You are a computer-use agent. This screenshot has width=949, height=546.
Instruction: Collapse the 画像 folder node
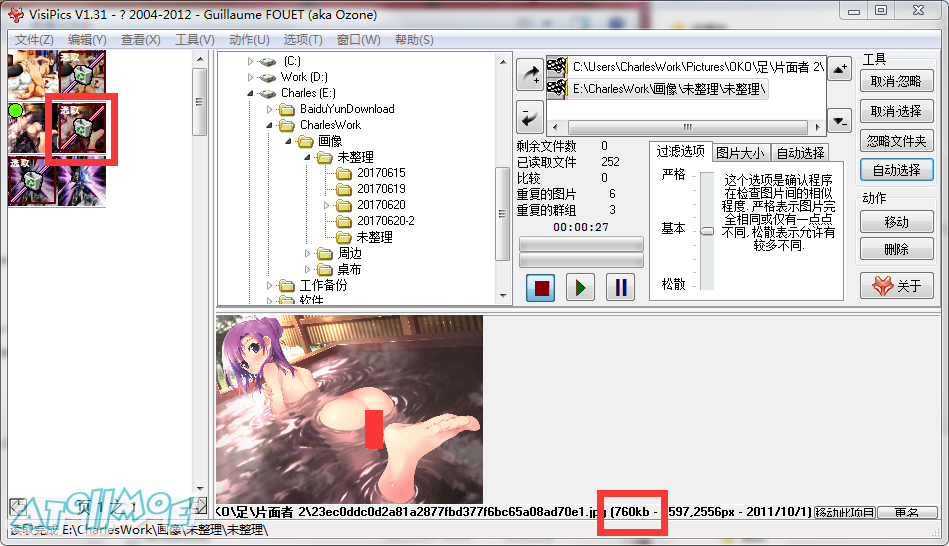click(288, 141)
